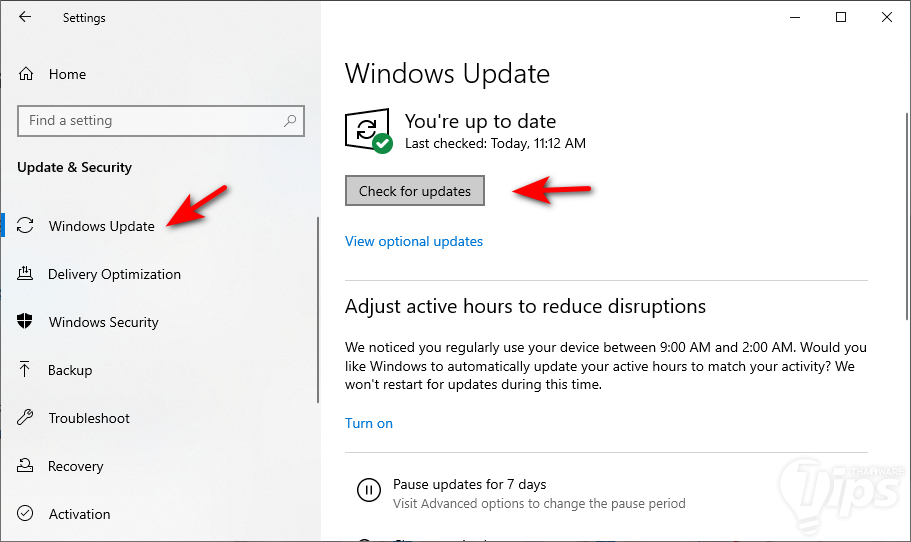Open View optional updates link
Screen dimensions: 911x542
coord(414,241)
